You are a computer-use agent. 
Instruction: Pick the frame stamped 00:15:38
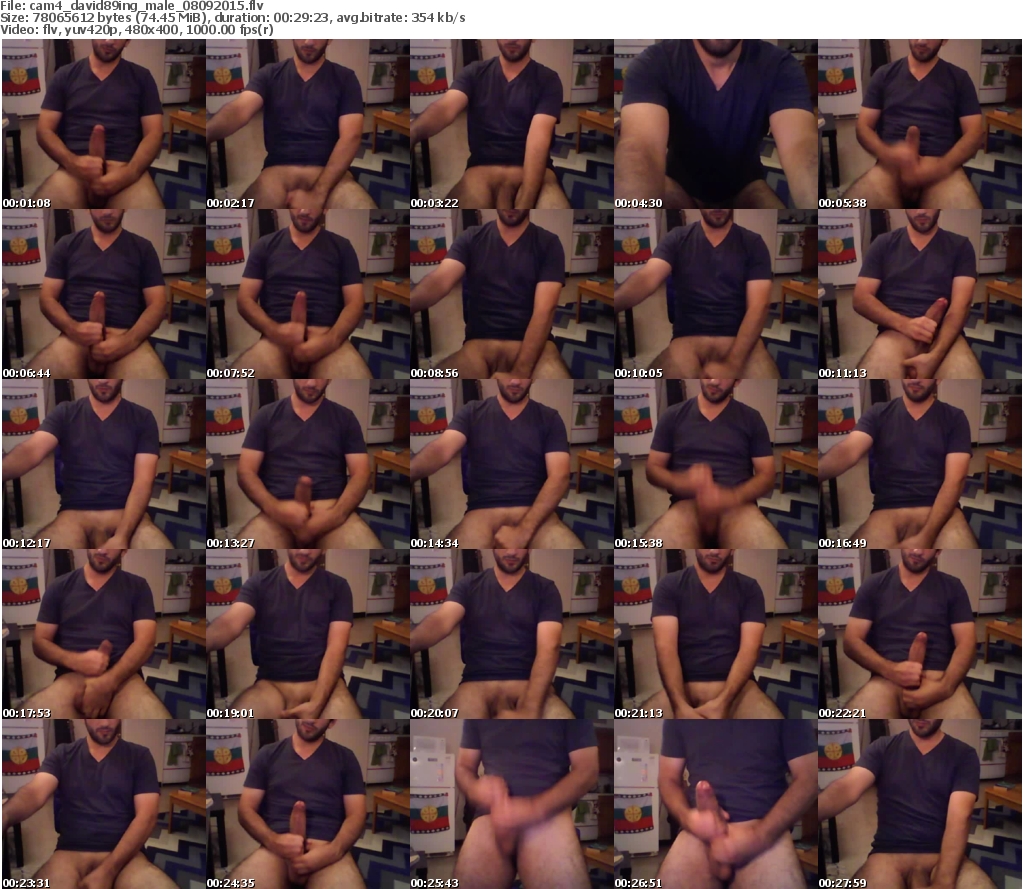coord(716,464)
